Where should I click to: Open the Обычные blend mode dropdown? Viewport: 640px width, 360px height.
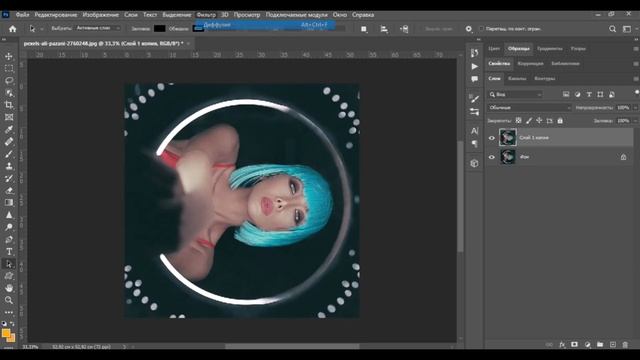tap(529, 108)
